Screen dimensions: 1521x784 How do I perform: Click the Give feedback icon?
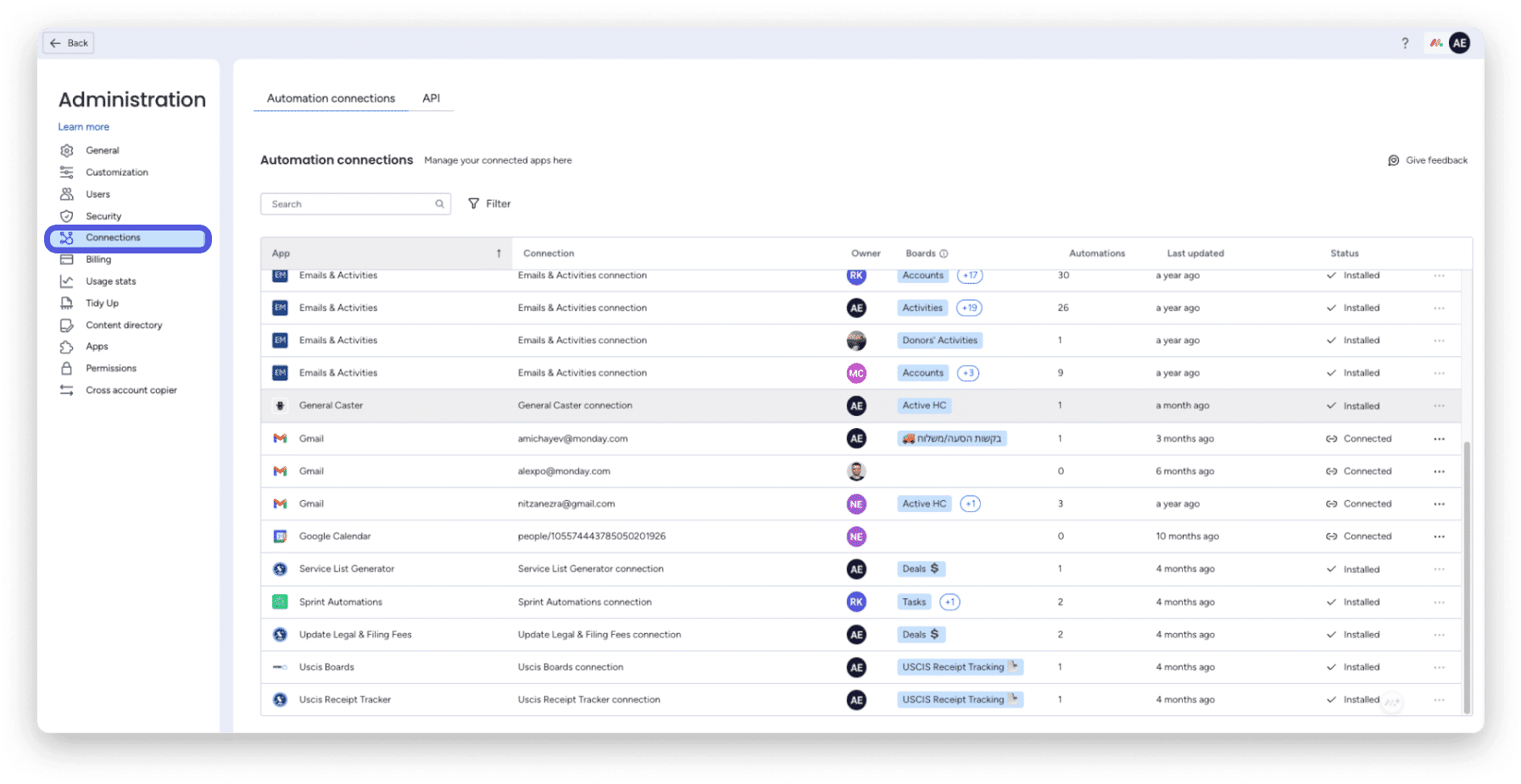[x=1393, y=160]
